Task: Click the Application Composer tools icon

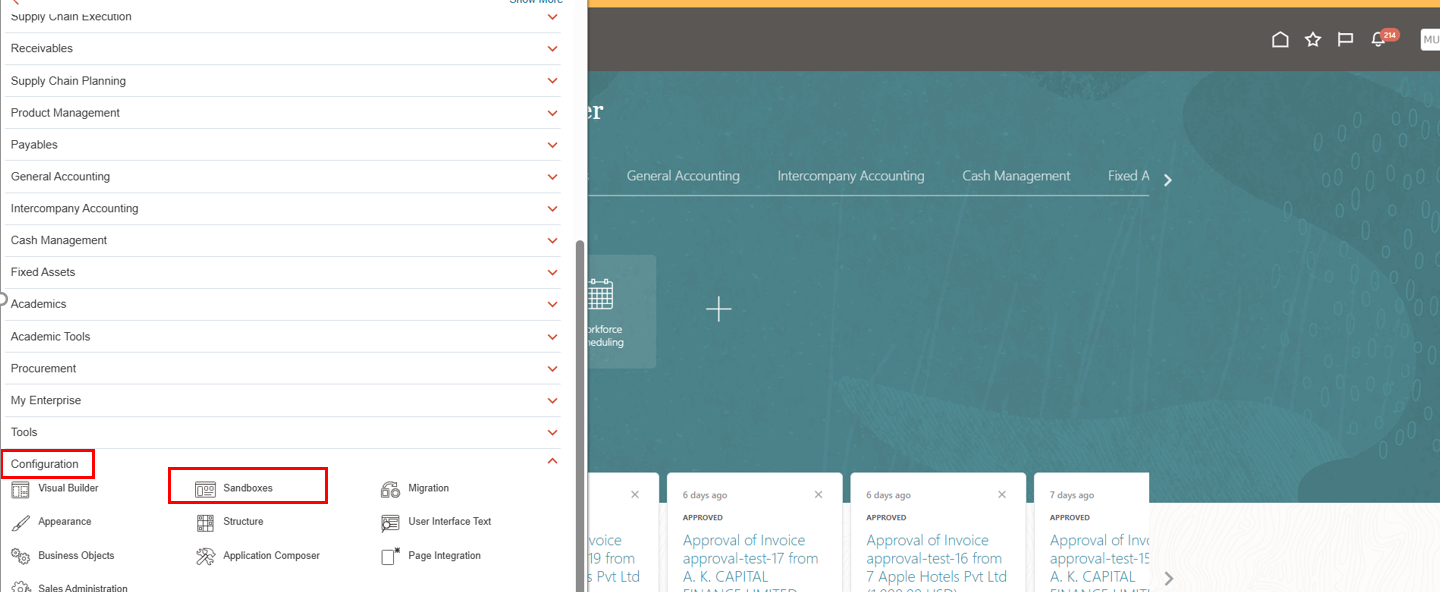Action: 205,556
